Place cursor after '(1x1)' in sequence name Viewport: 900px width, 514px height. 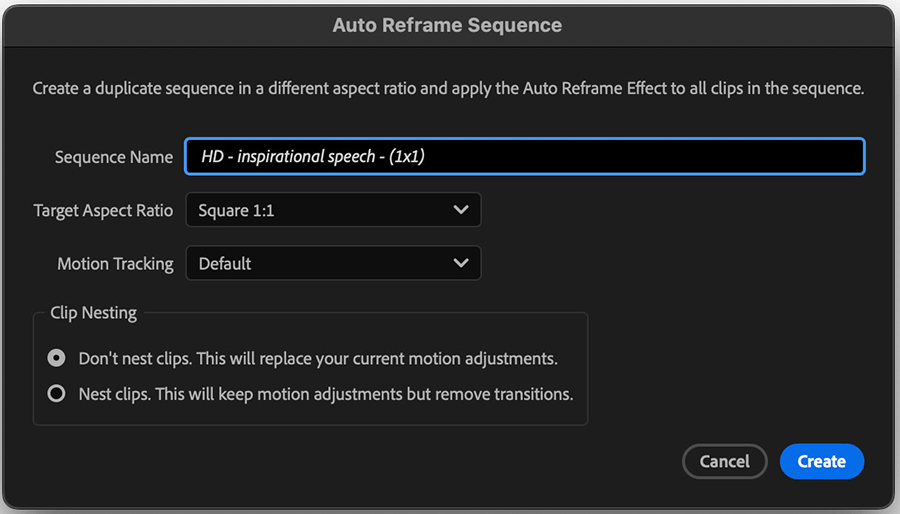point(426,156)
